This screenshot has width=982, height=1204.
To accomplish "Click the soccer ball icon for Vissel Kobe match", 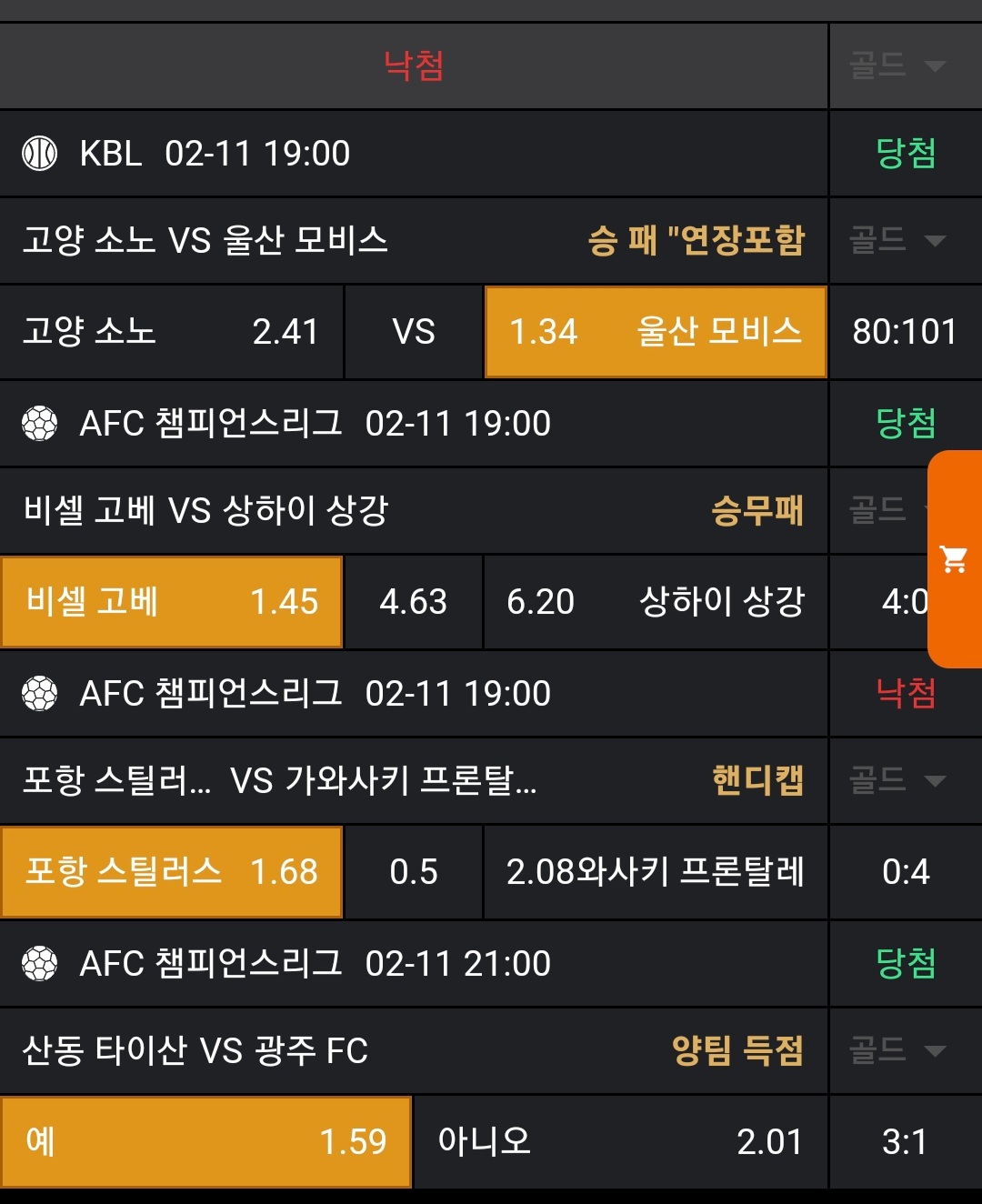I will tap(40, 423).
